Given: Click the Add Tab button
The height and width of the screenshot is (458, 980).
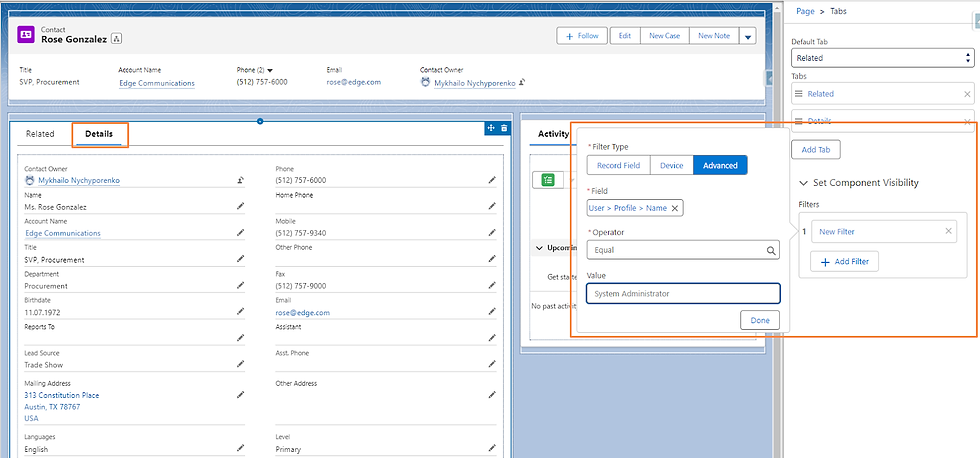Looking at the screenshot, I should point(816,150).
